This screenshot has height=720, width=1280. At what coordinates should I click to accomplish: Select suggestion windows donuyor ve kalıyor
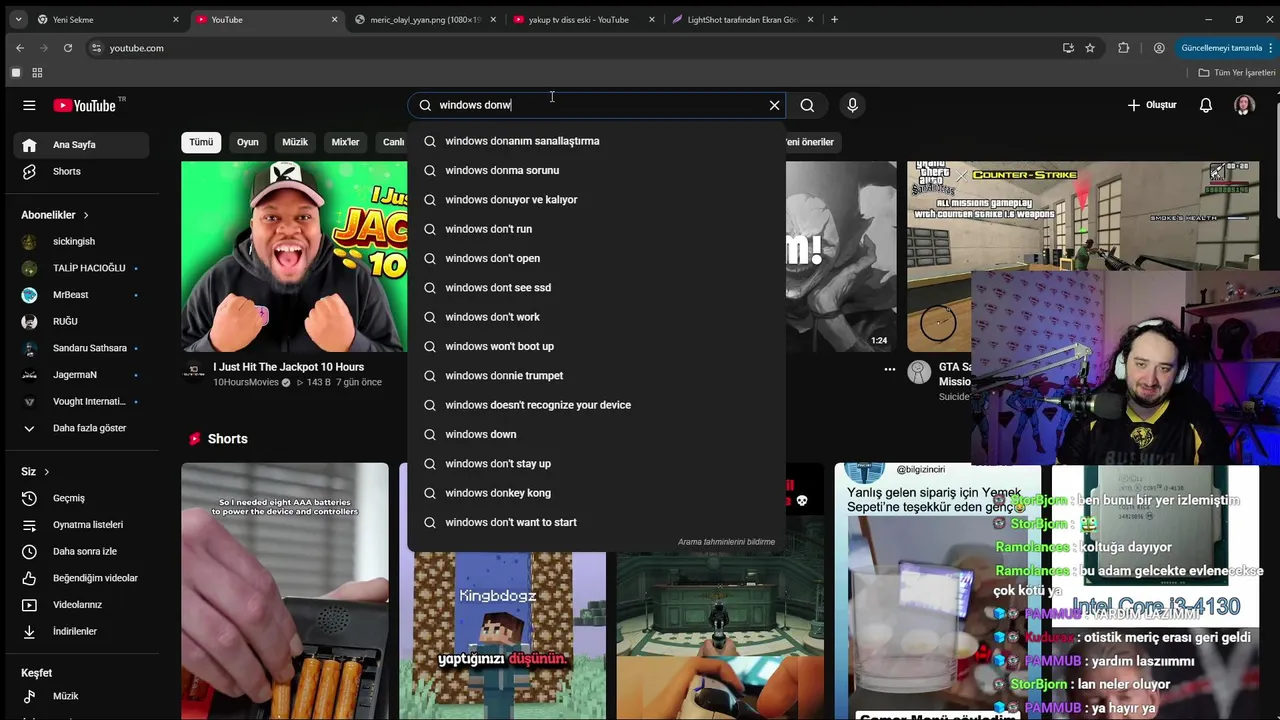tap(596, 200)
